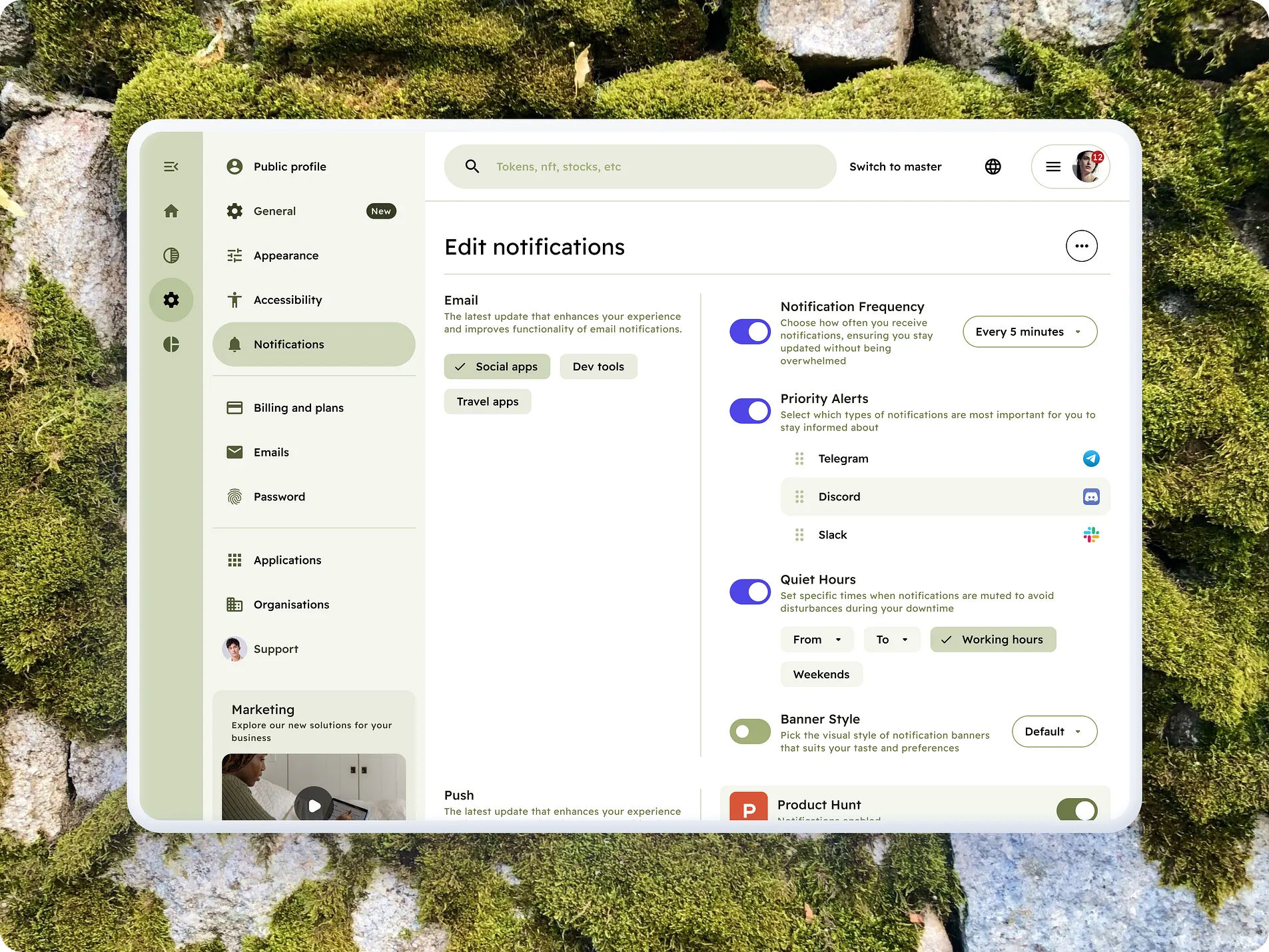Open the hamburger menu beside the avatar
This screenshot has width=1269, height=952.
click(x=1053, y=167)
